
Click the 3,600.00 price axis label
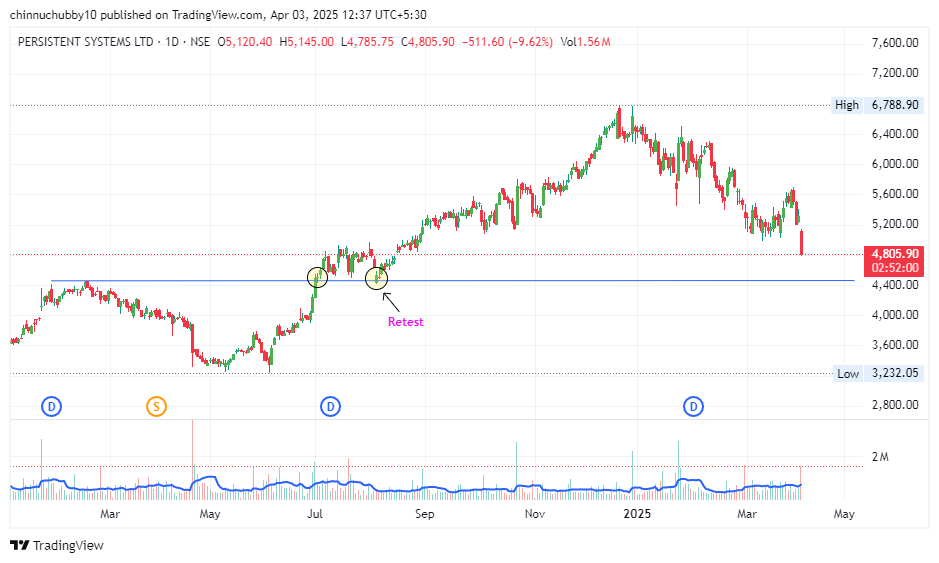895,344
